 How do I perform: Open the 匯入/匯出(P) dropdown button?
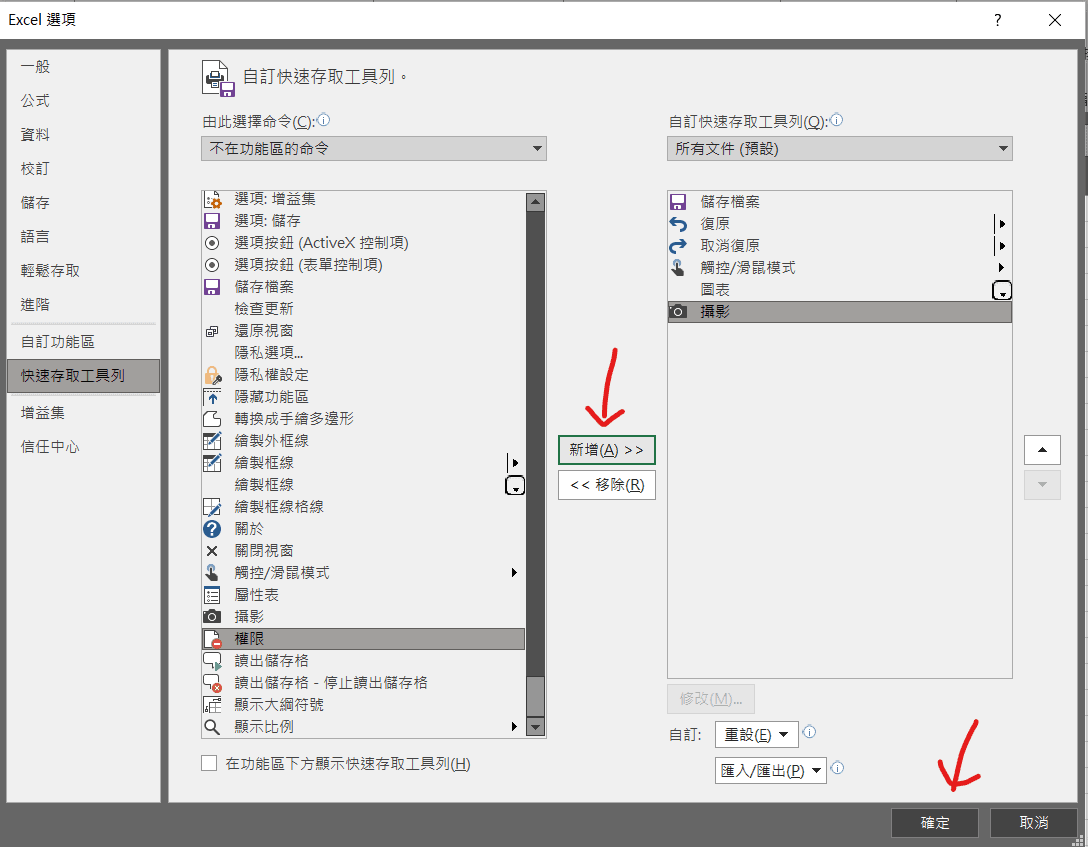point(771,770)
